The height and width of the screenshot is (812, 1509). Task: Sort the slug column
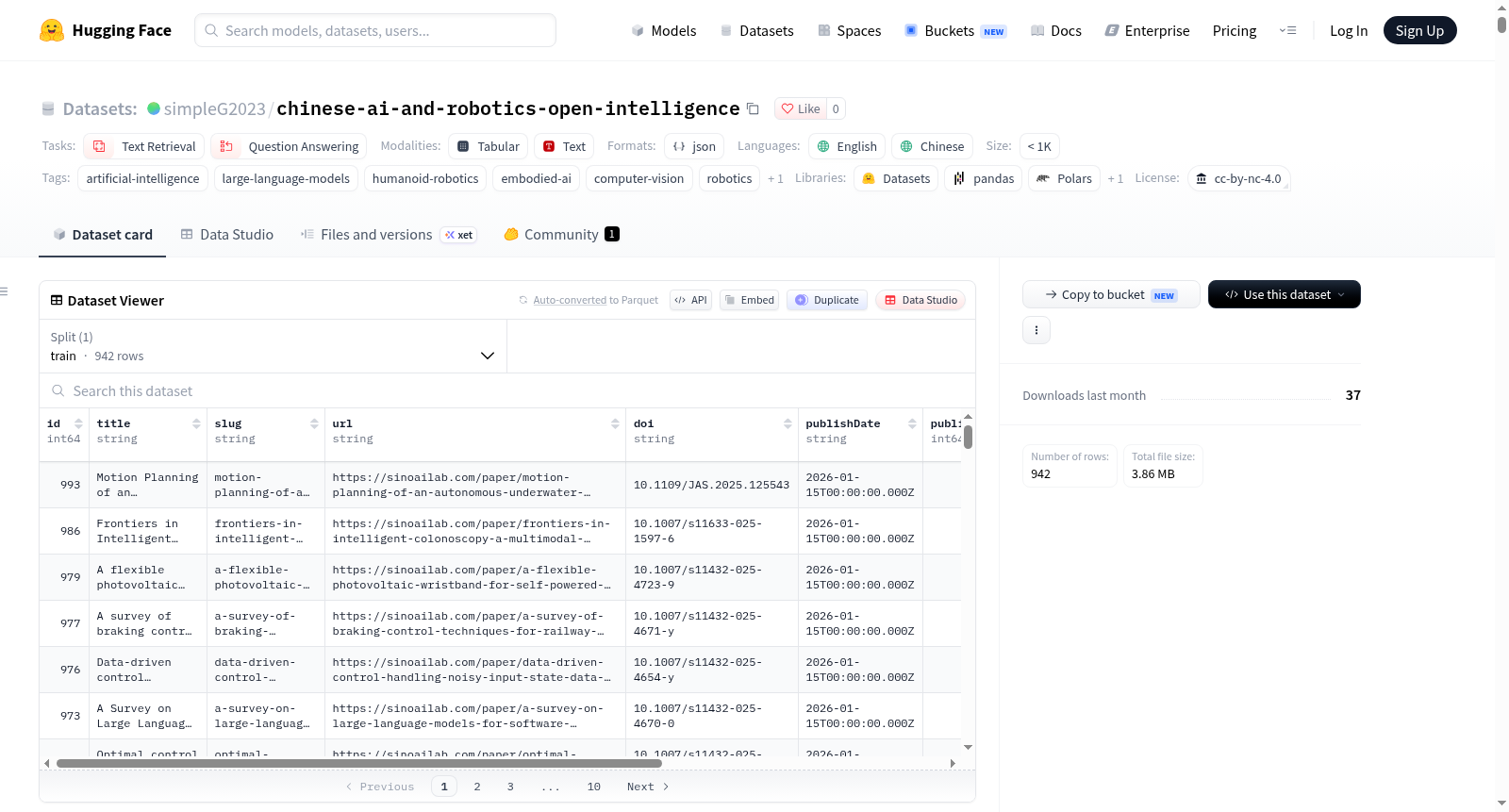[x=314, y=423]
